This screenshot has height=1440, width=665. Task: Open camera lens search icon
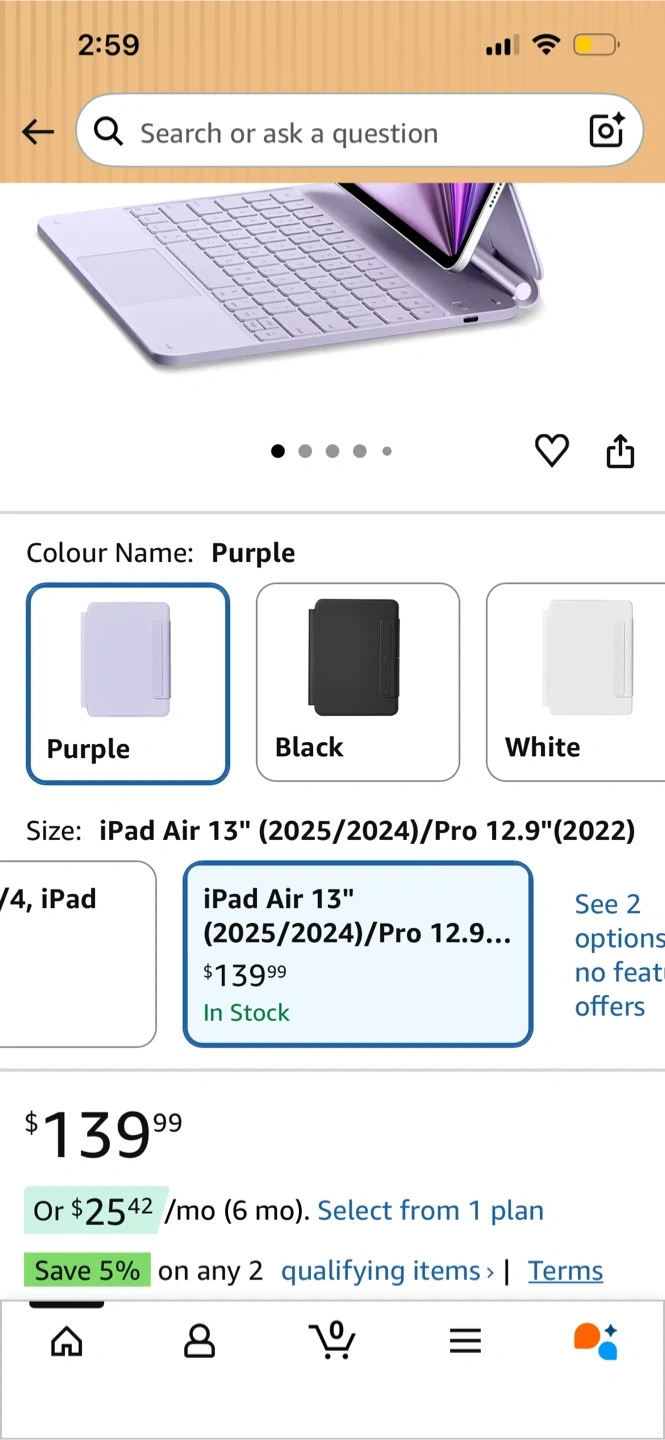[x=606, y=131]
